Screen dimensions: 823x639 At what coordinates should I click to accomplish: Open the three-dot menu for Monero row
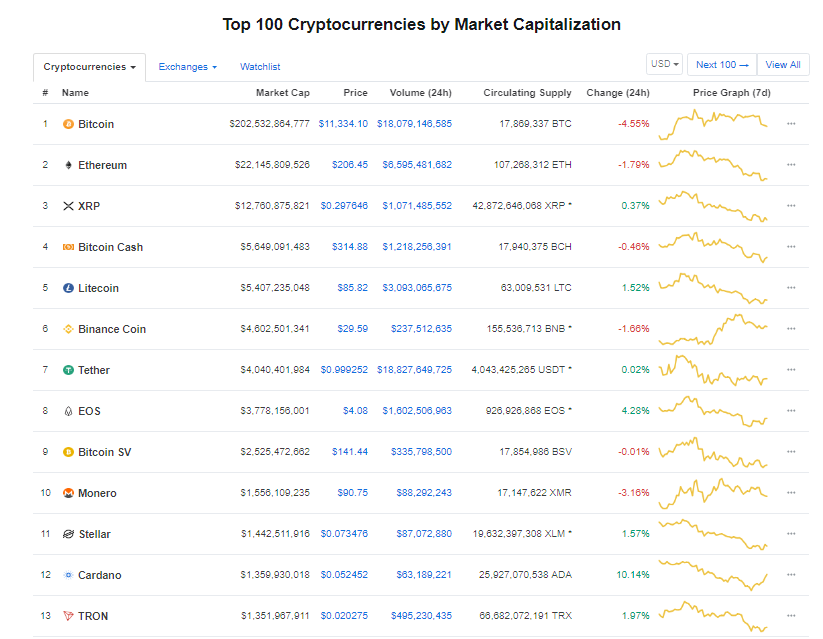(791, 493)
